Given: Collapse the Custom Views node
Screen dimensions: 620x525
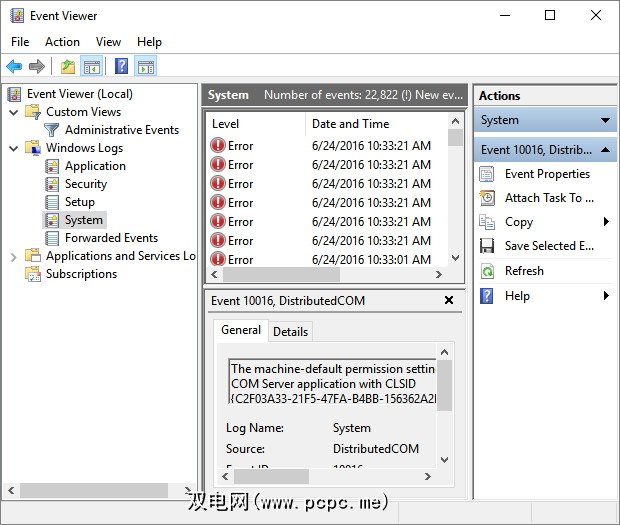Looking at the screenshot, I should (x=14, y=112).
